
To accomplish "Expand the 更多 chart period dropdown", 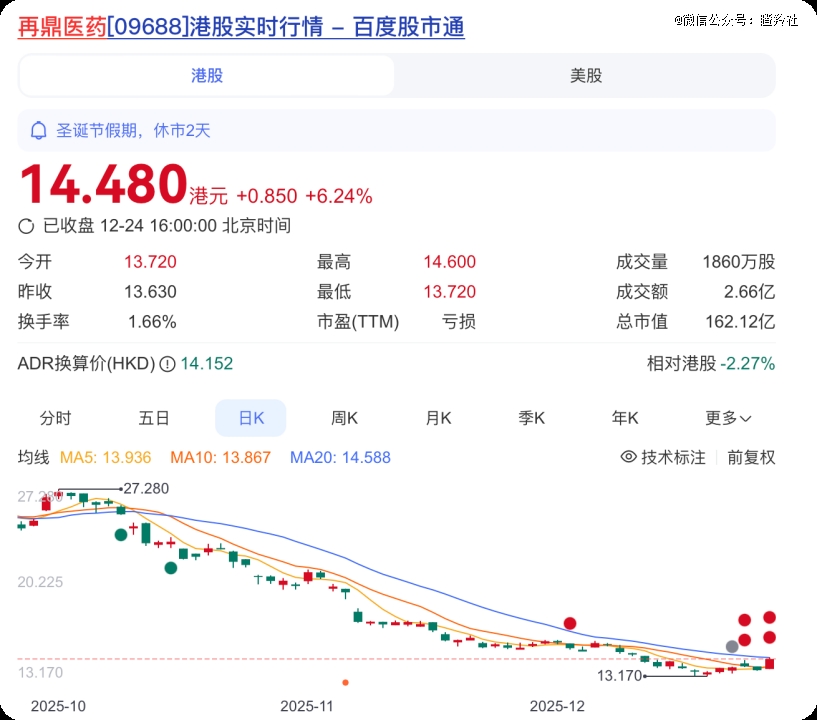I will [x=728, y=418].
